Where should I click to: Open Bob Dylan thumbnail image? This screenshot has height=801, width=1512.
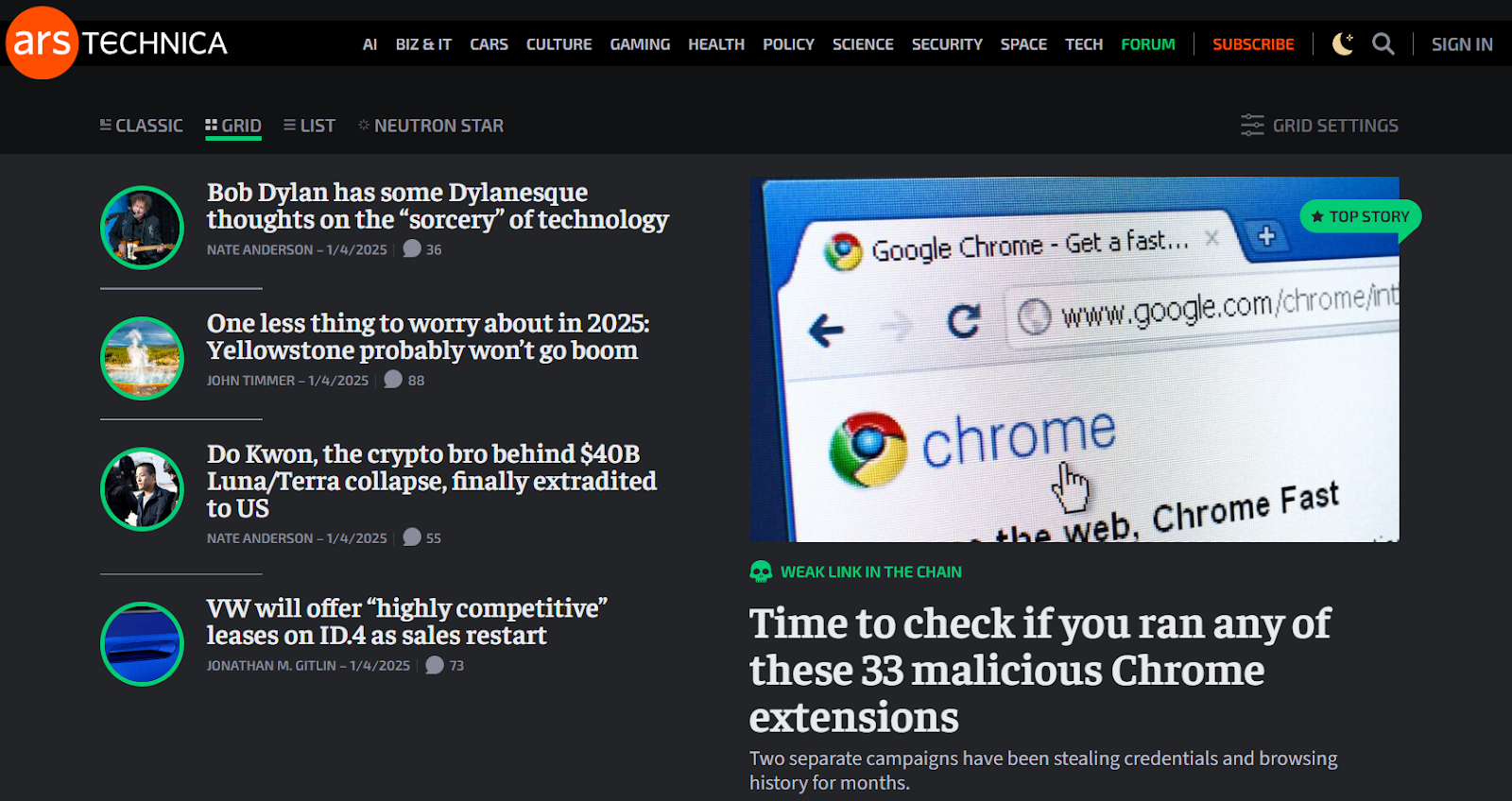[142, 228]
